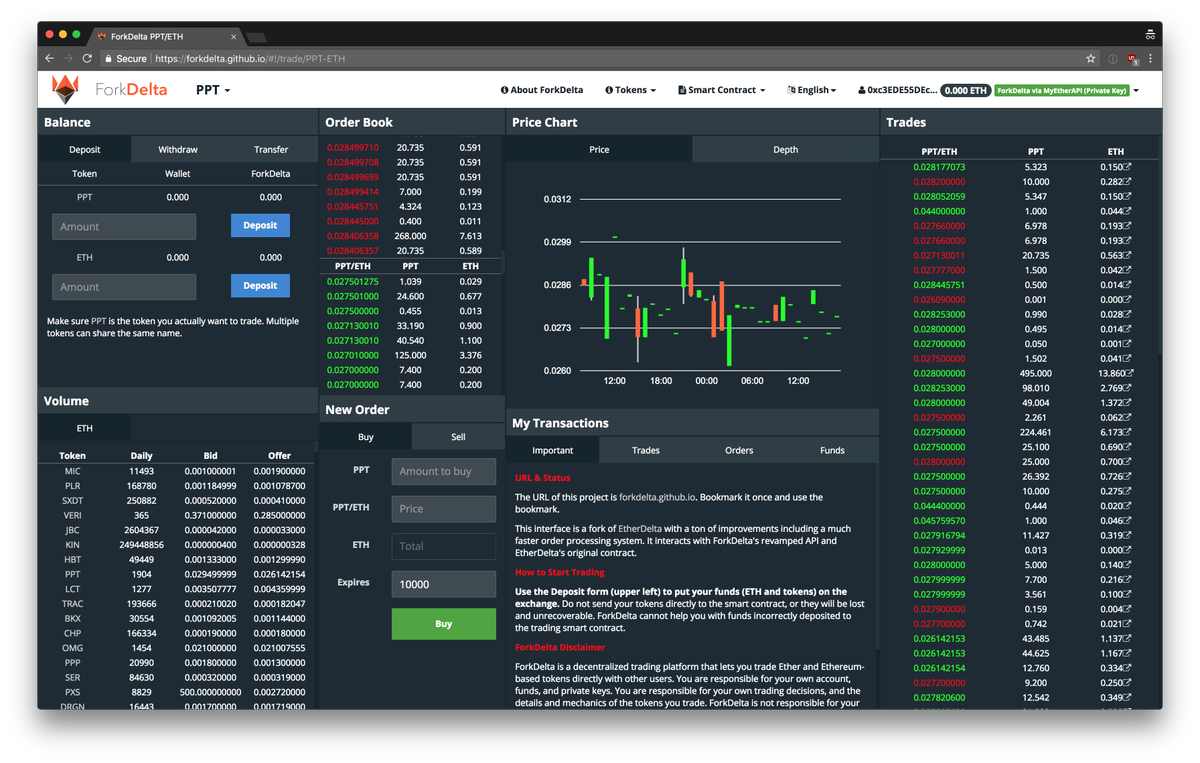Viewport: 1200px width, 763px height.
Task: Open transaction link for 0.026090000 trade
Action: click(1128, 300)
